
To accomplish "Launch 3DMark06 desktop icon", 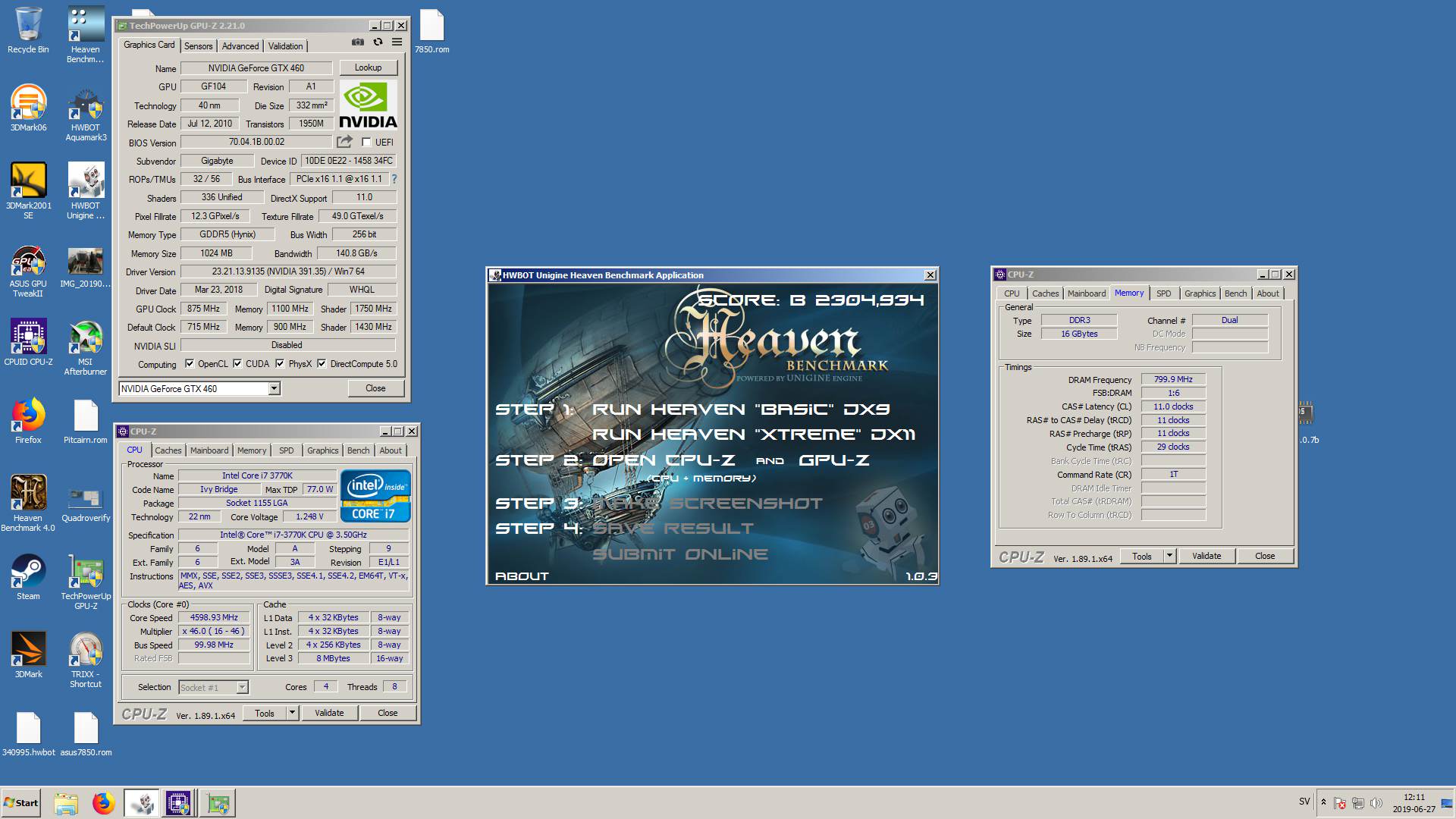I will coord(28,108).
